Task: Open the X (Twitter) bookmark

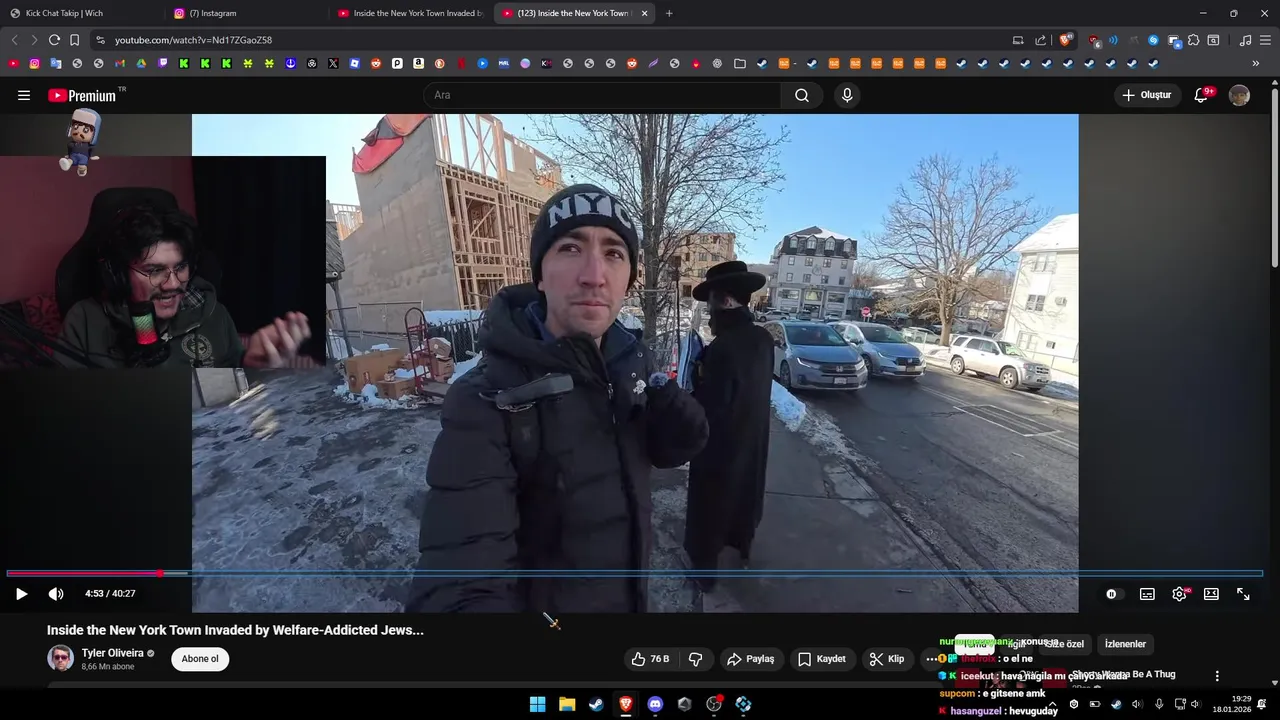Action: click(x=333, y=63)
